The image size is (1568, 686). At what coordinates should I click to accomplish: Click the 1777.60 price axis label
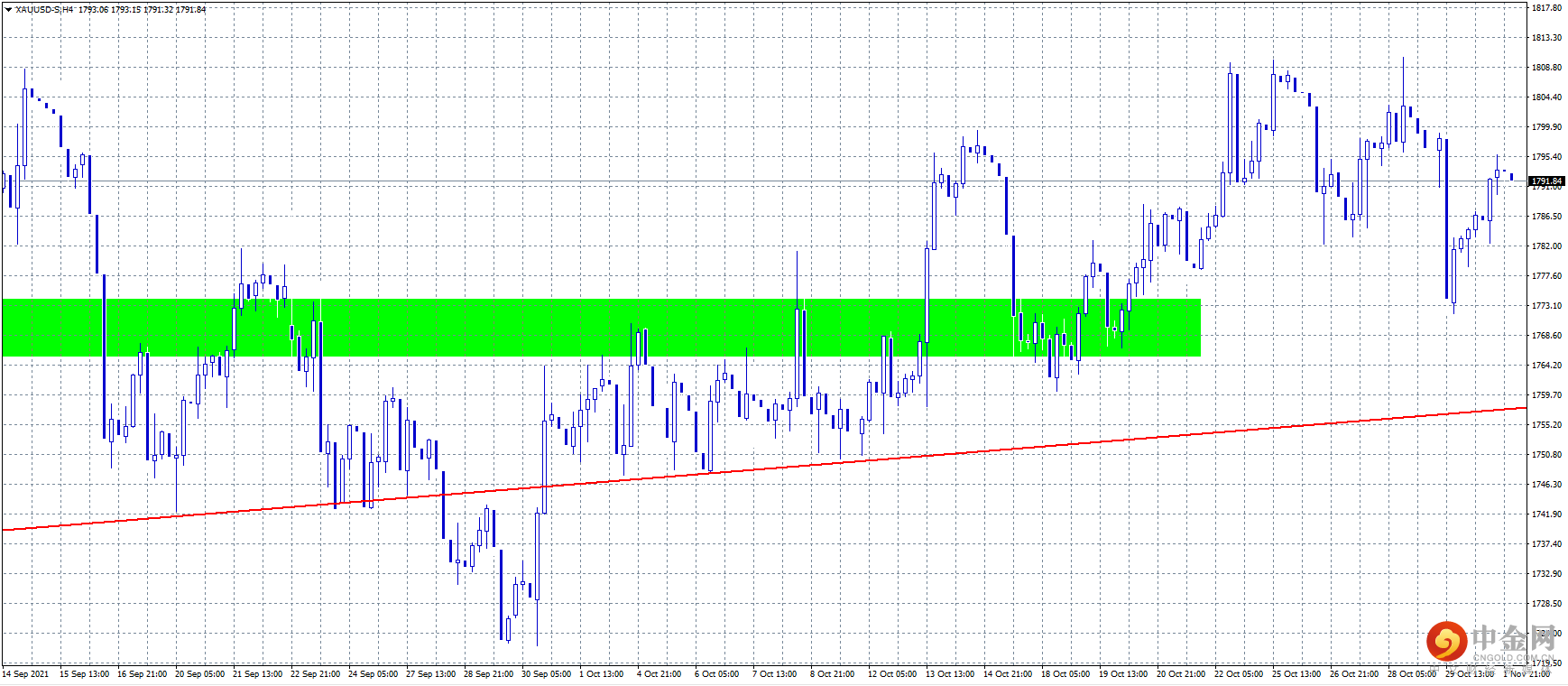click(x=1546, y=276)
